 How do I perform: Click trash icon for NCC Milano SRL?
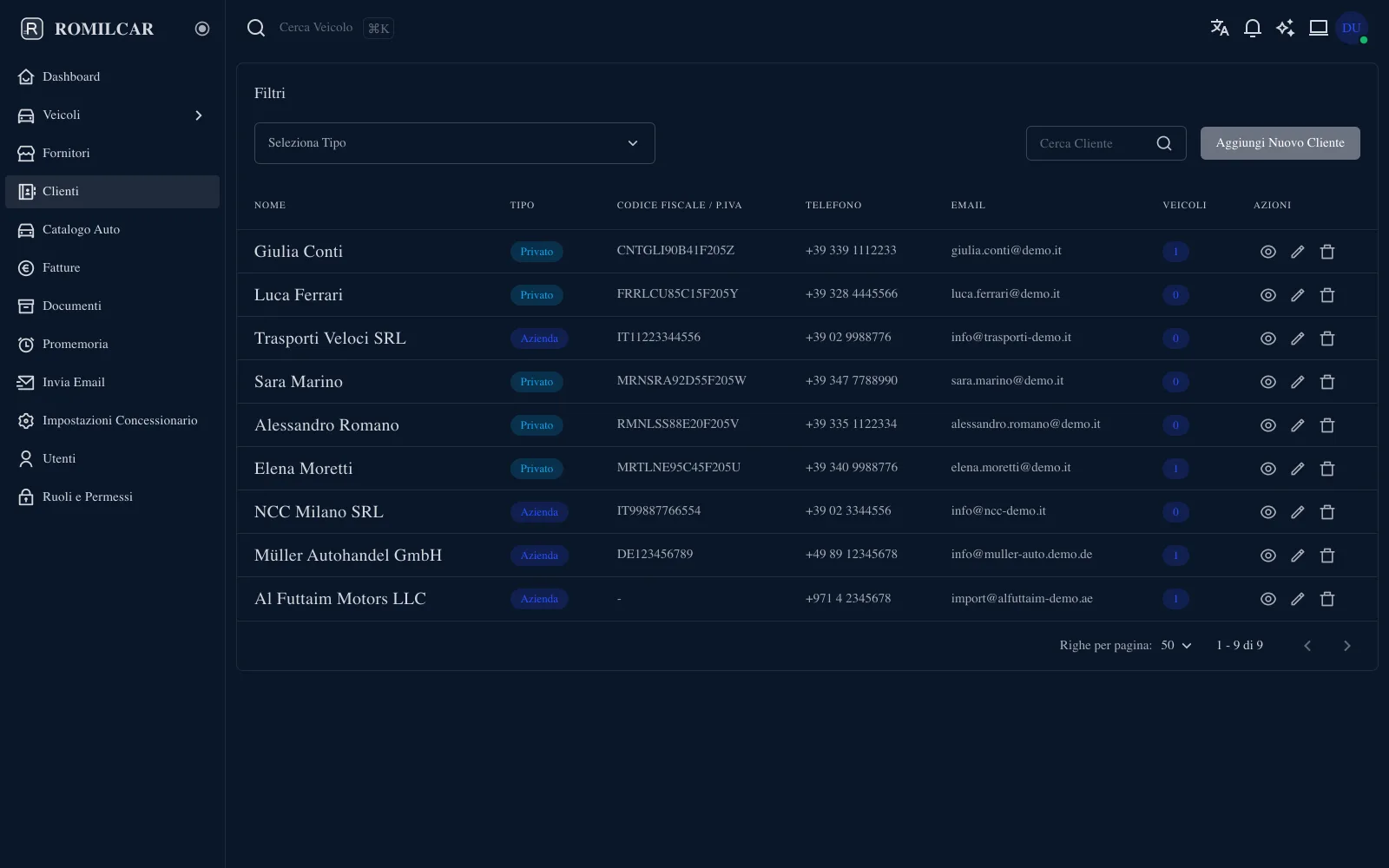point(1327,512)
